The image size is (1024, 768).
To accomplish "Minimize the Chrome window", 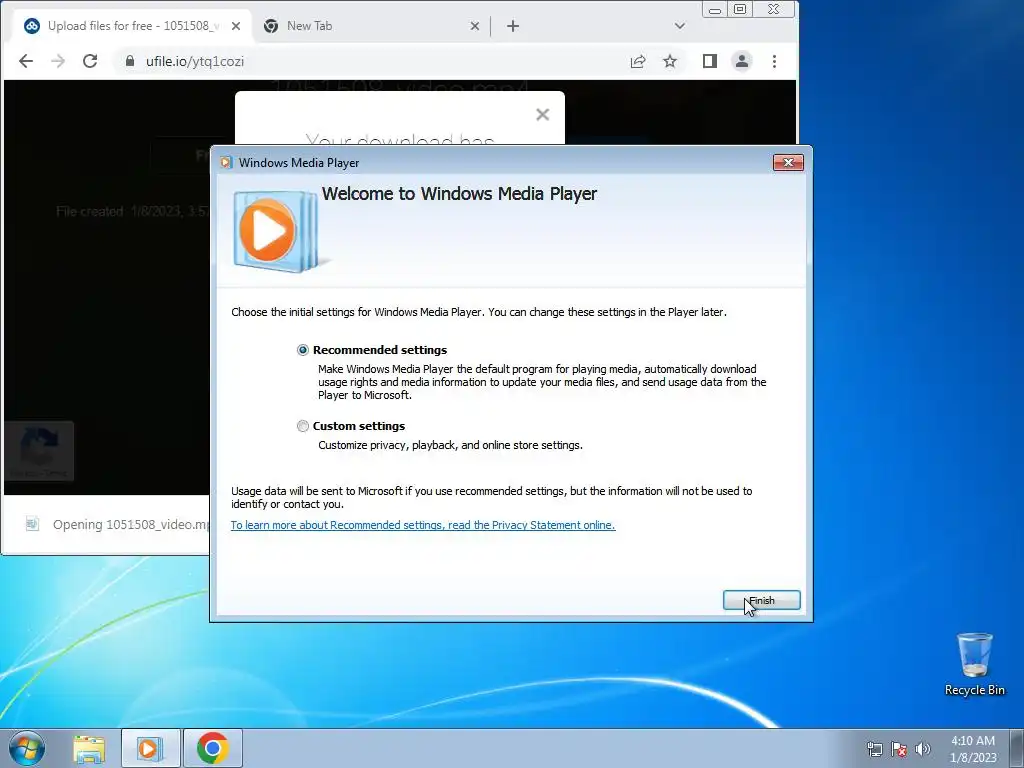I will (715, 10).
